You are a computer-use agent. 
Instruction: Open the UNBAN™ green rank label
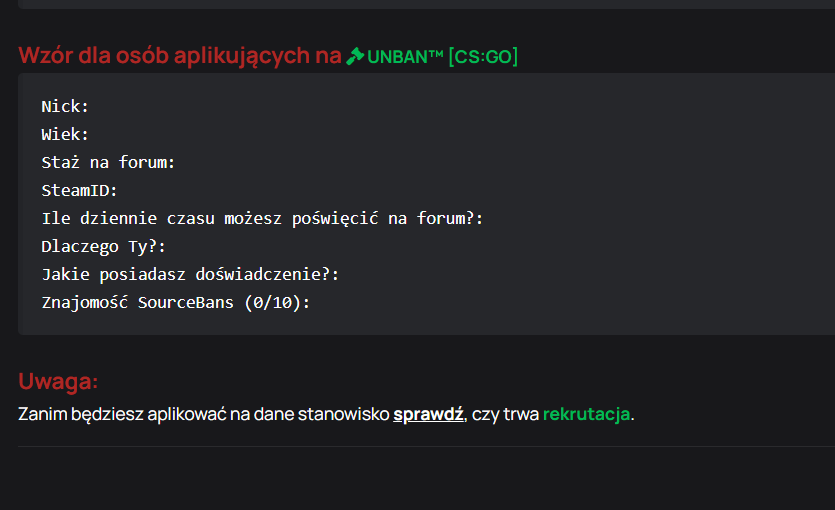pyautogui.click(x=405, y=56)
